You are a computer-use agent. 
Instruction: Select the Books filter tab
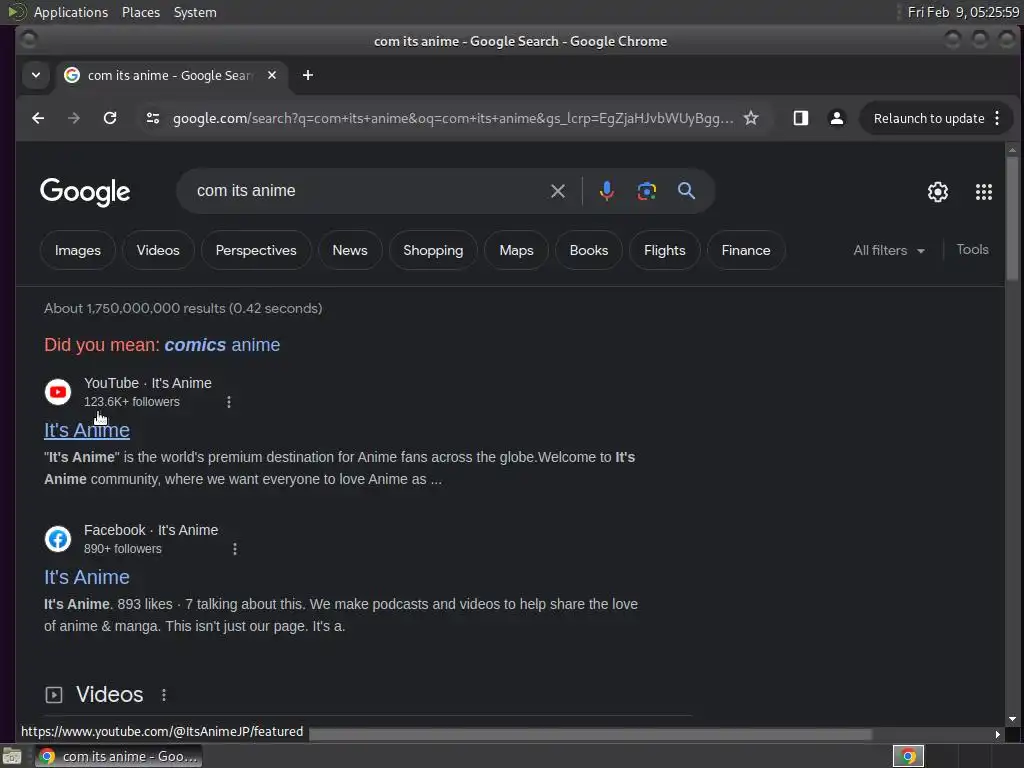588,250
